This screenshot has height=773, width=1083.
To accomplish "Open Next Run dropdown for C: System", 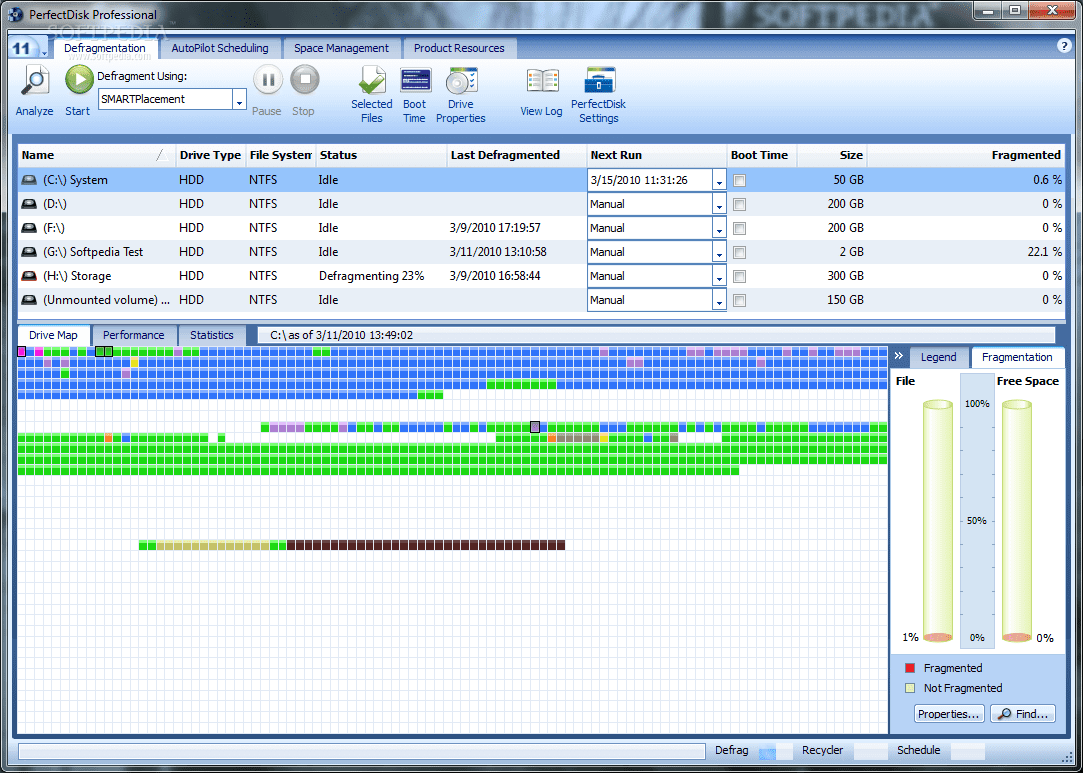I will click(719, 180).
